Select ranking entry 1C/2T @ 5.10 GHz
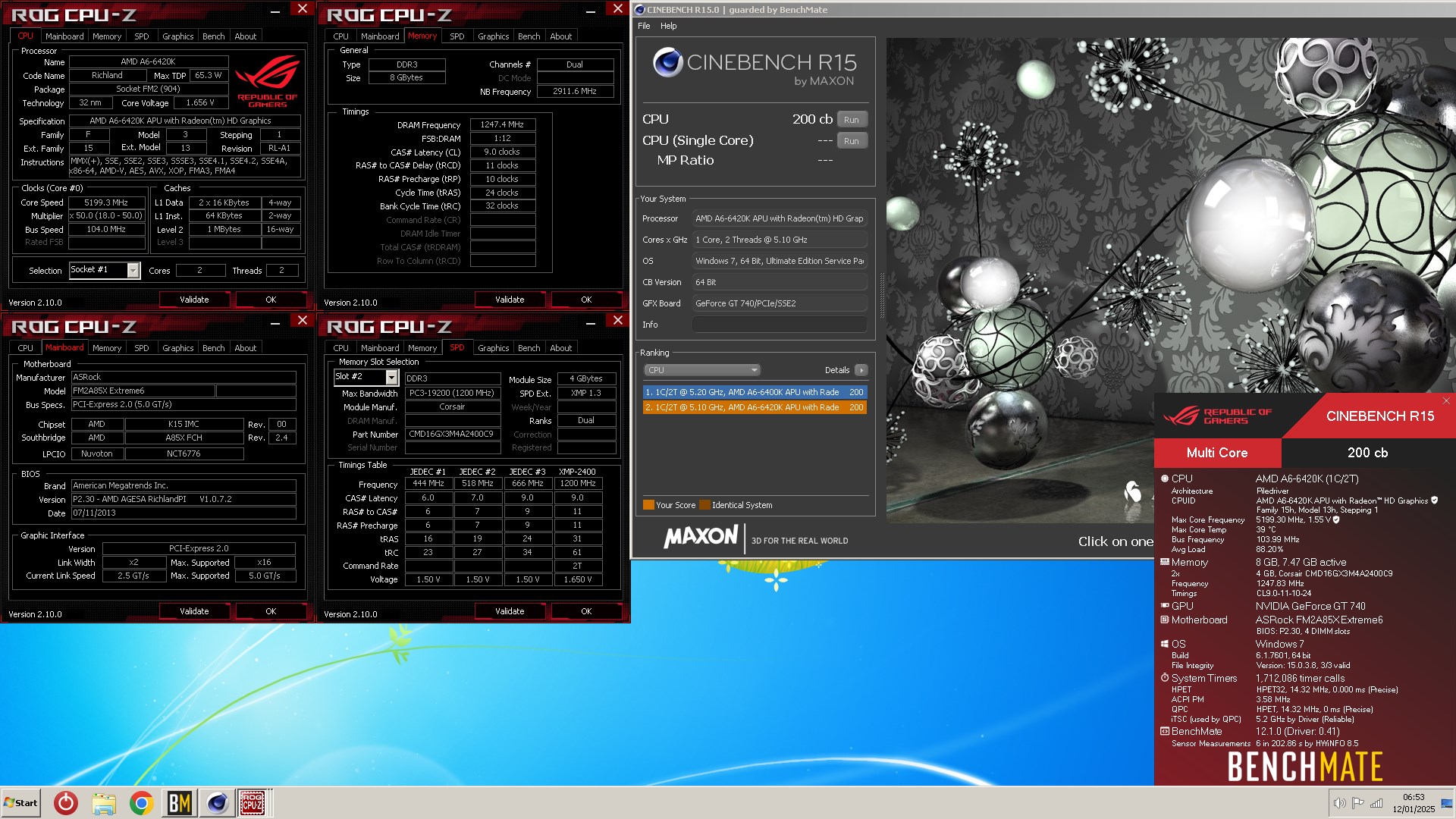The width and height of the screenshot is (1456, 819). (755, 407)
